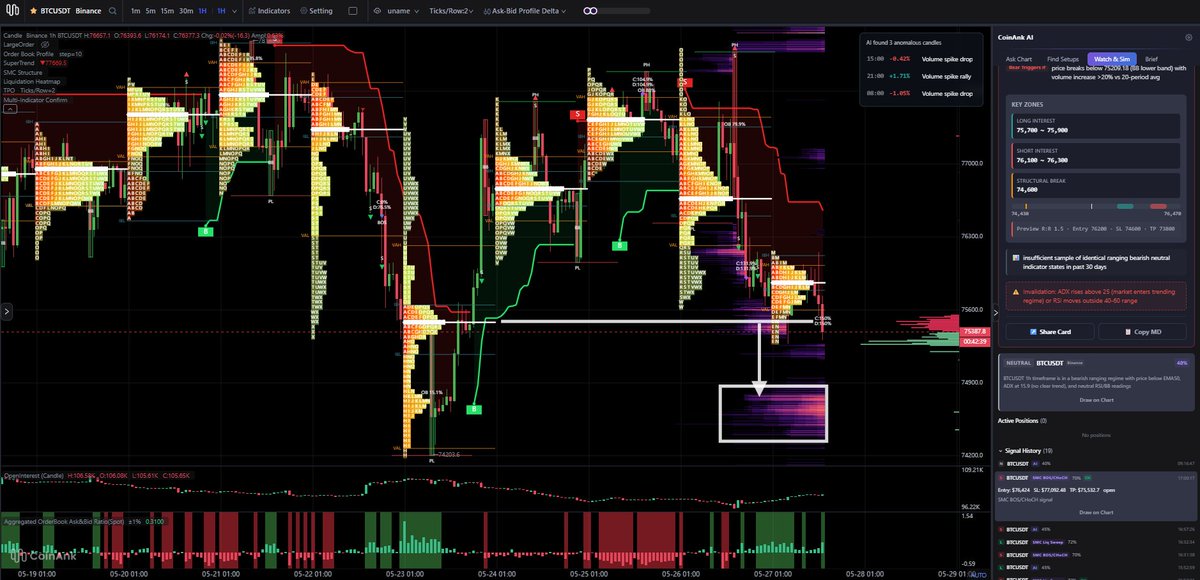Select the 5m timeframe
The image size is (1200, 580).
pyautogui.click(x=151, y=11)
